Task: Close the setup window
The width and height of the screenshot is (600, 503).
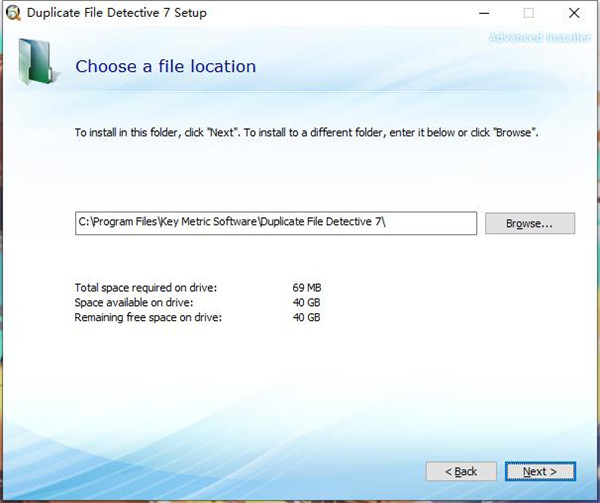Action: click(x=574, y=13)
